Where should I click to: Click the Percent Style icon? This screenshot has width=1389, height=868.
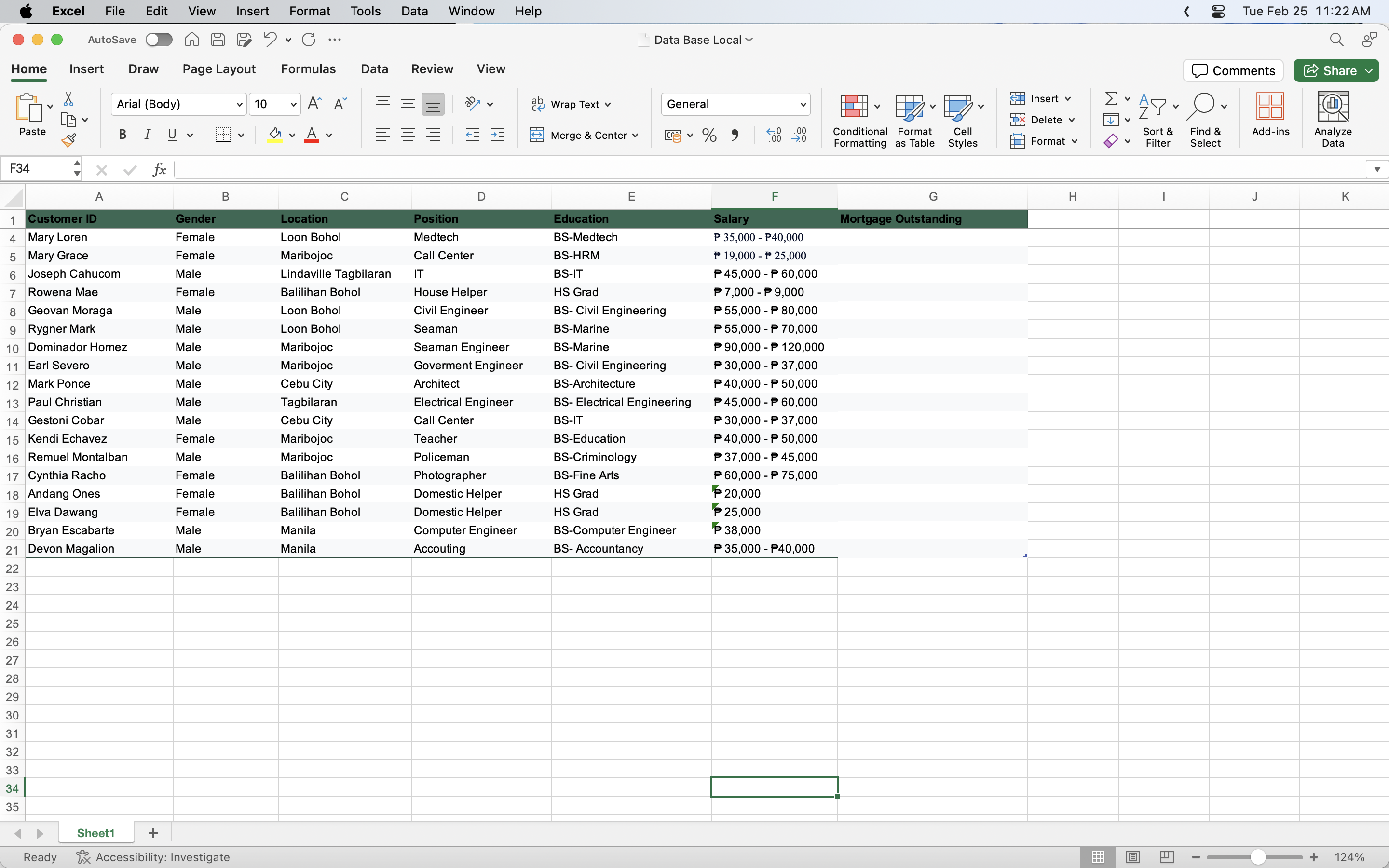click(709, 135)
